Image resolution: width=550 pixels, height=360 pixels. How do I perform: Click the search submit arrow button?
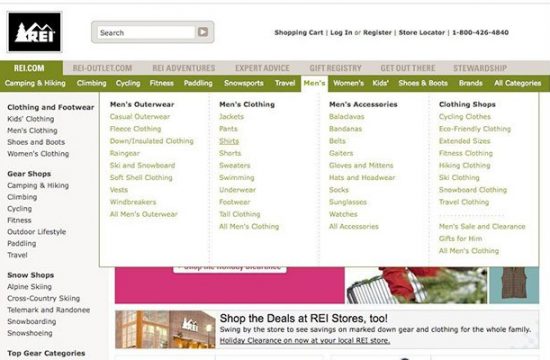click(203, 32)
